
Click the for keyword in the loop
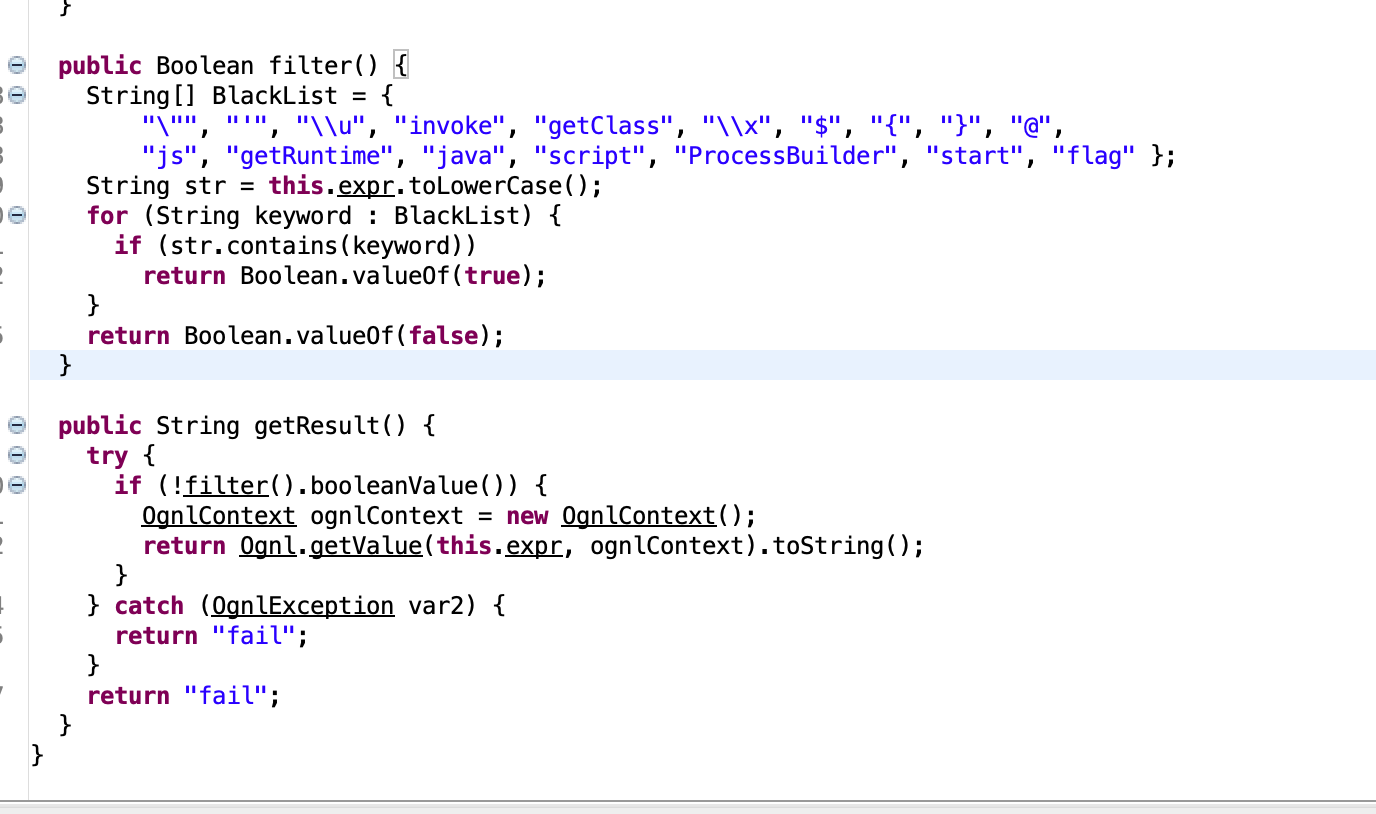click(x=107, y=216)
